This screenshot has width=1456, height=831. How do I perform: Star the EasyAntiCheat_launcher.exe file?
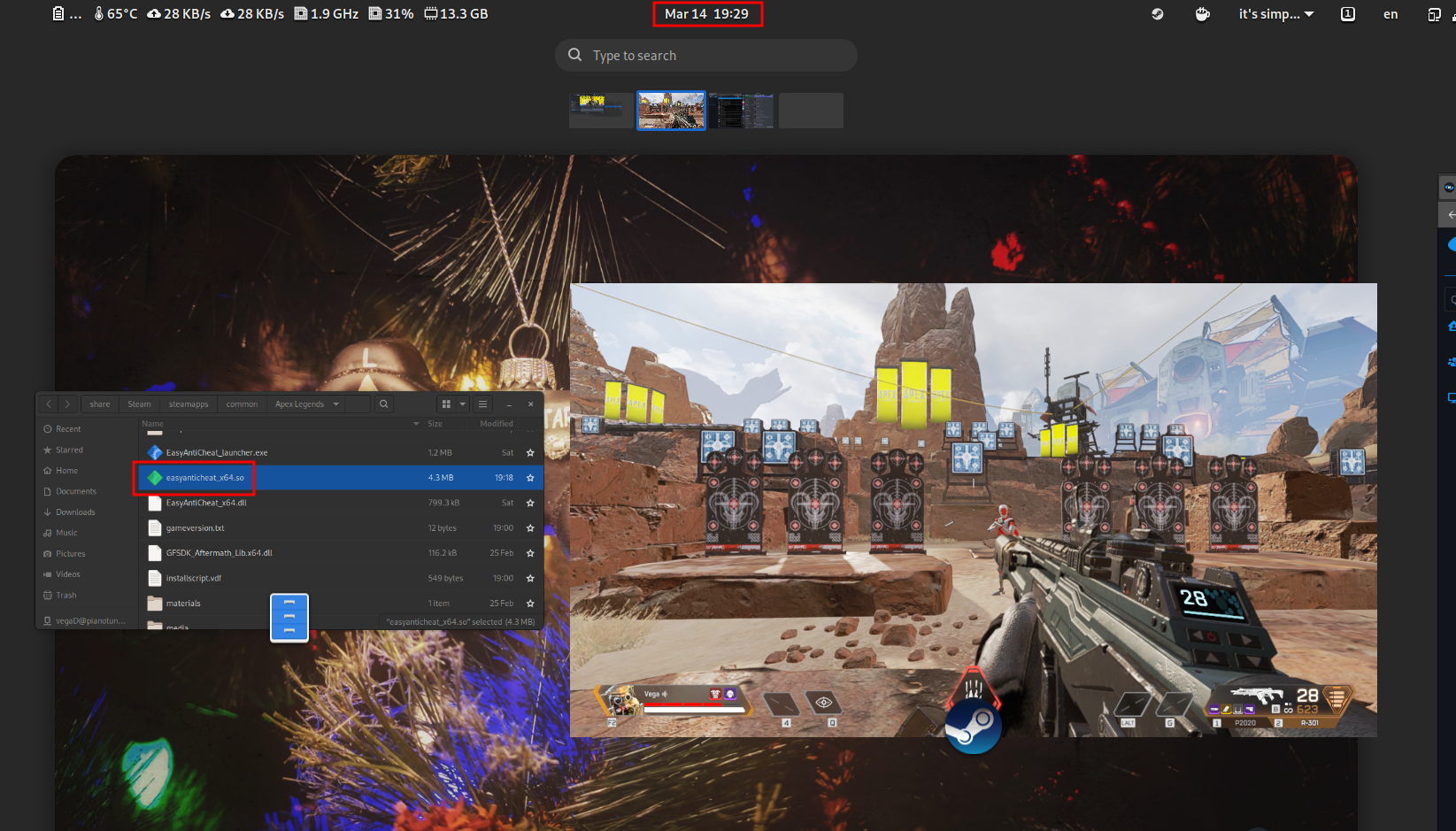tap(530, 453)
